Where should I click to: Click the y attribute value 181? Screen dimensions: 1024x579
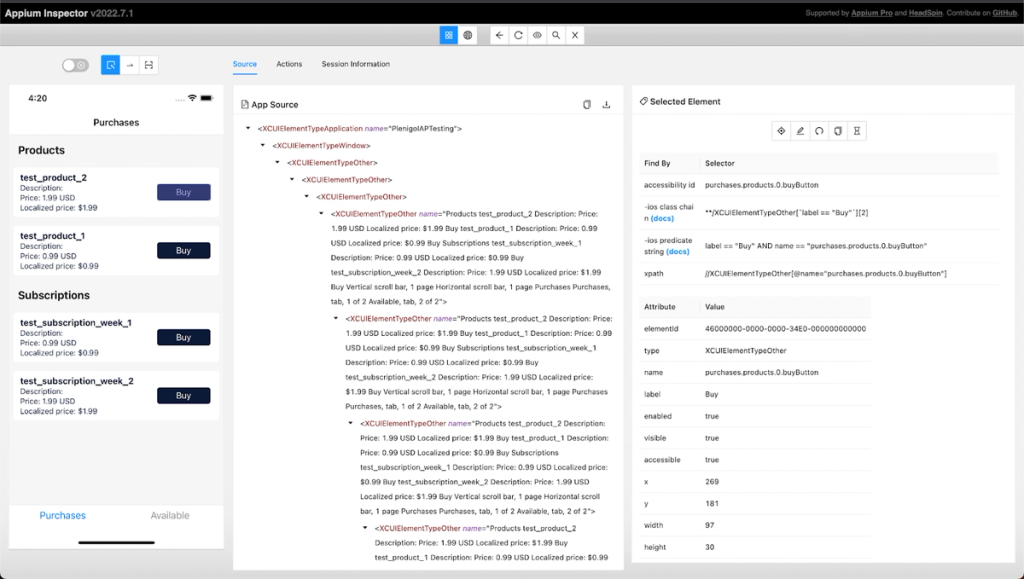pyautogui.click(x=712, y=504)
